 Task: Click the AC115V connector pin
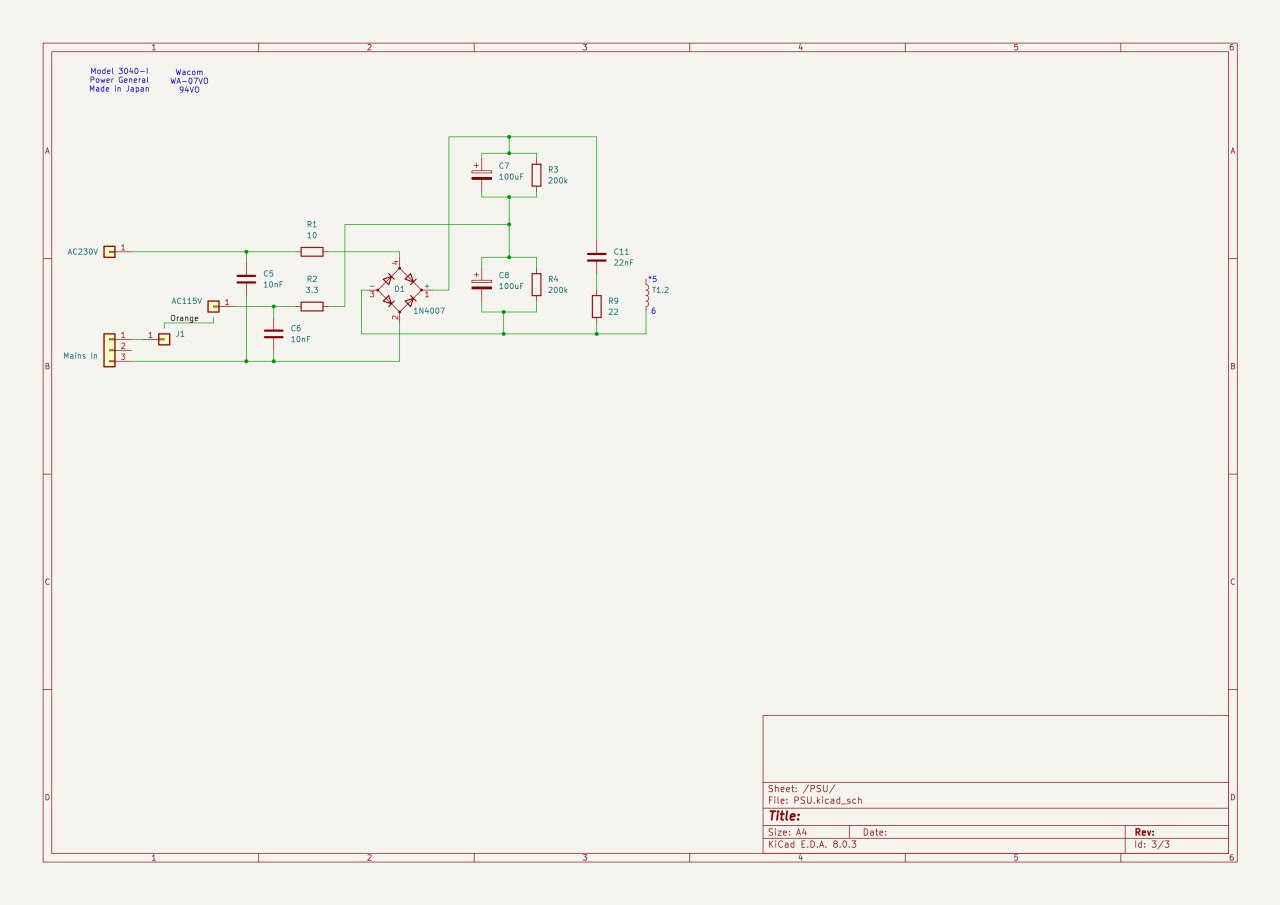coord(213,306)
